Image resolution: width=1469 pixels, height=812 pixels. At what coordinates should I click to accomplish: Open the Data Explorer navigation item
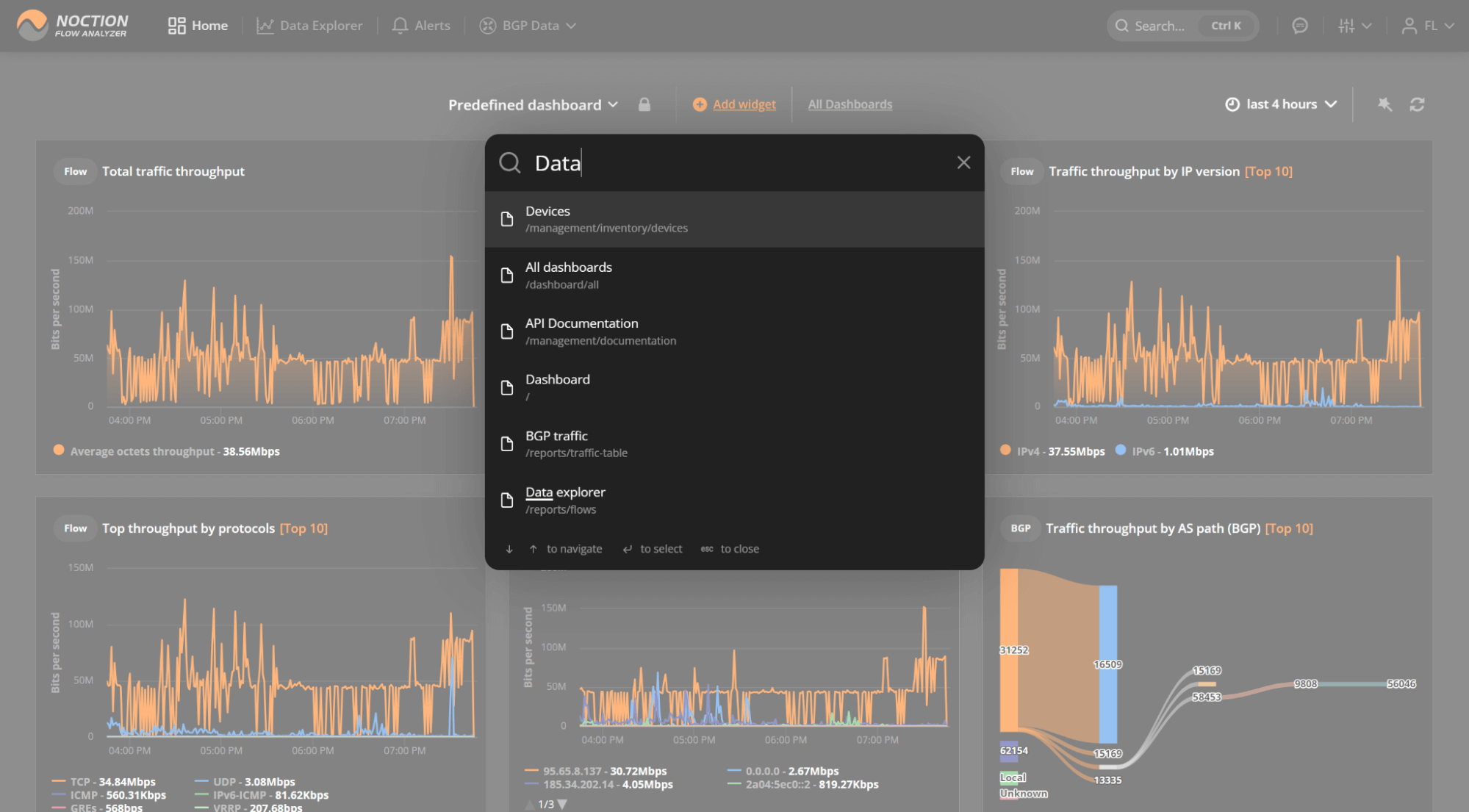pyautogui.click(x=309, y=26)
